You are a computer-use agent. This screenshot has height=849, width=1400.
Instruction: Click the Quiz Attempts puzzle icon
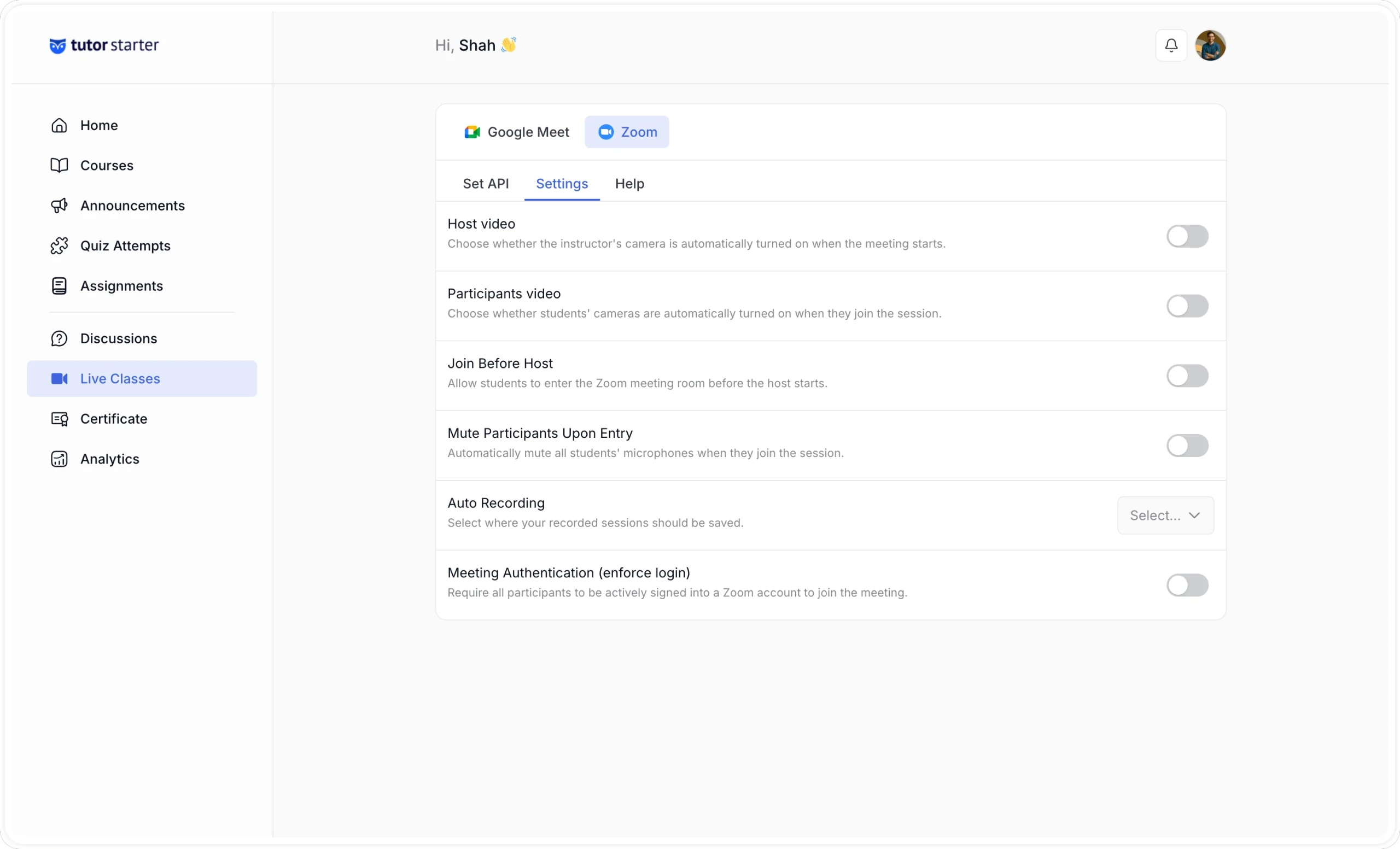pyautogui.click(x=59, y=246)
